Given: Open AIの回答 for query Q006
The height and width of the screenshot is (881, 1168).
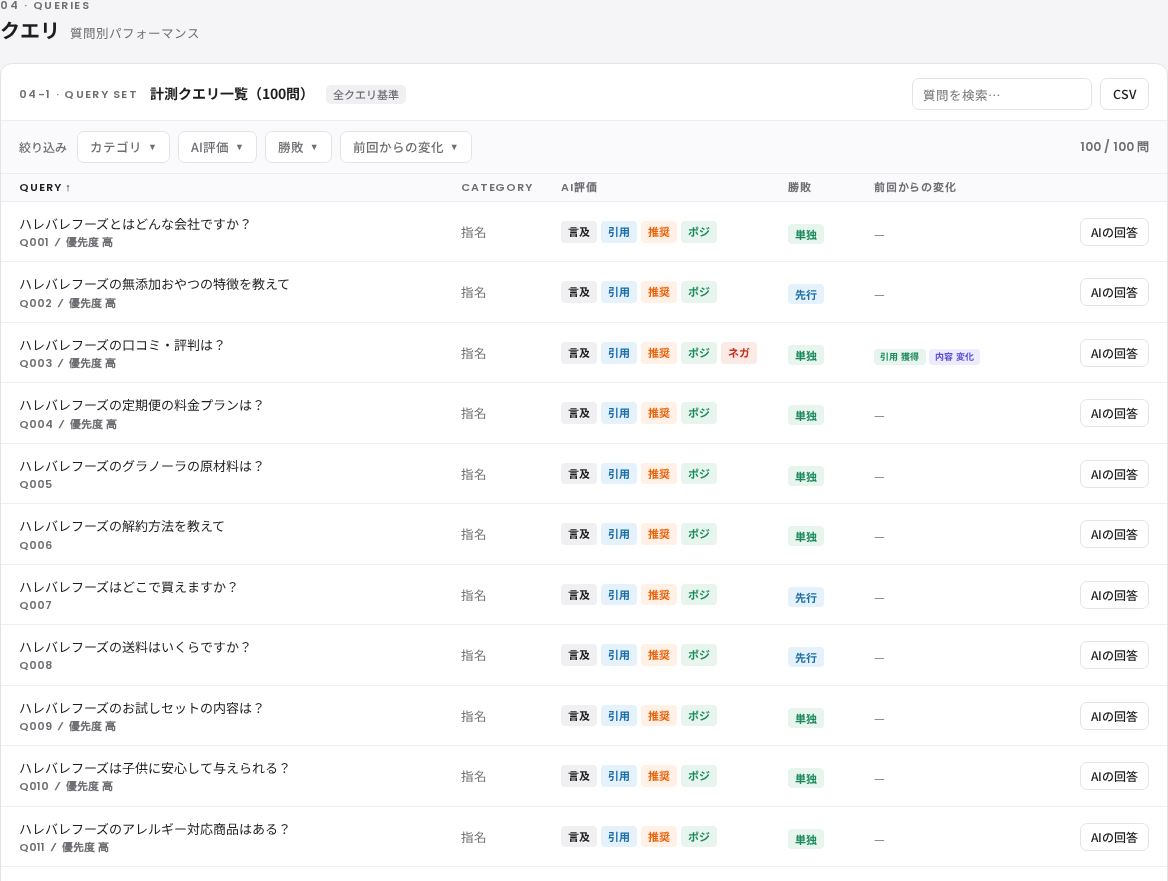Looking at the screenshot, I should tap(1114, 535).
